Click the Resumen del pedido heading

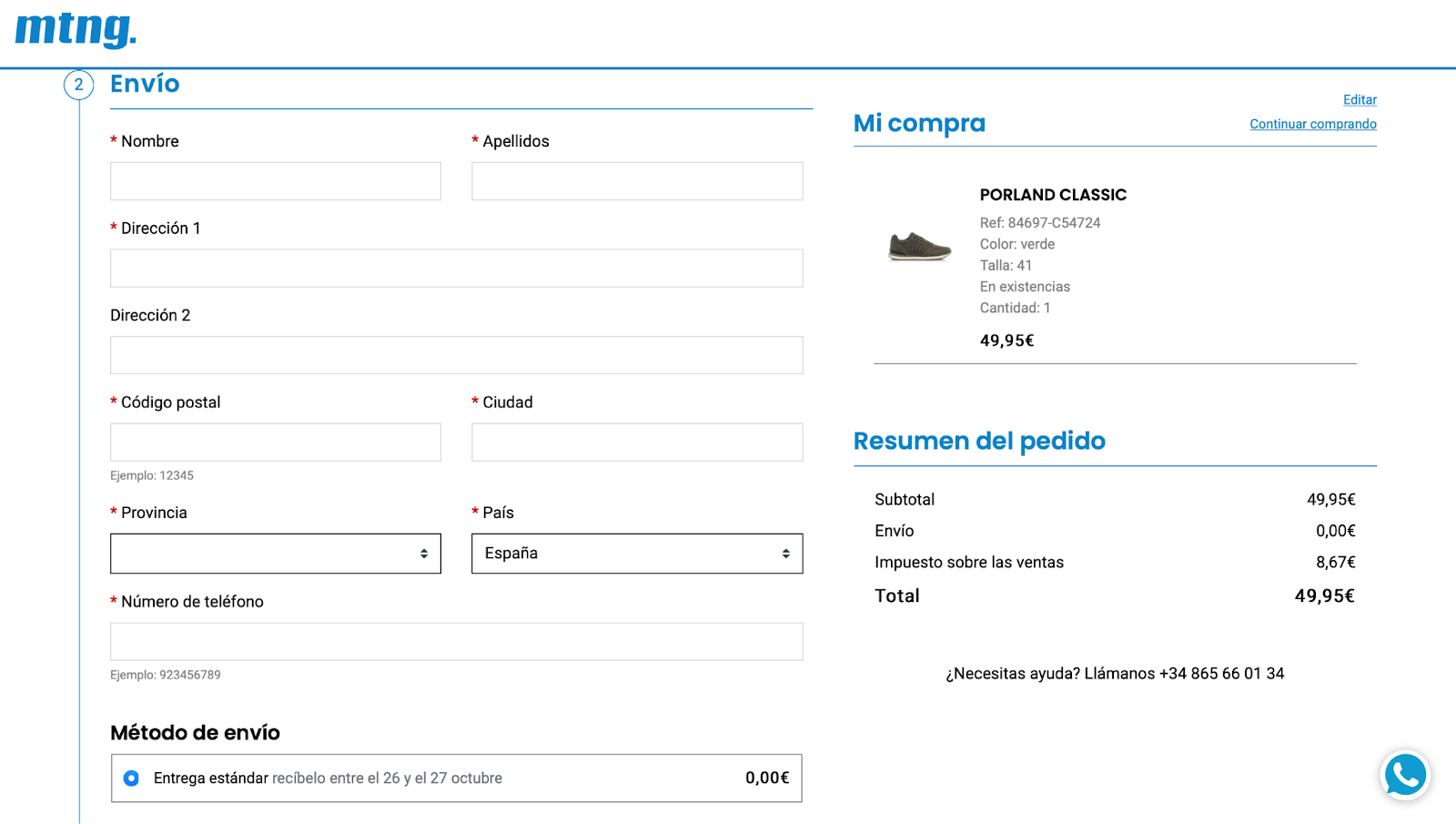[x=979, y=441]
